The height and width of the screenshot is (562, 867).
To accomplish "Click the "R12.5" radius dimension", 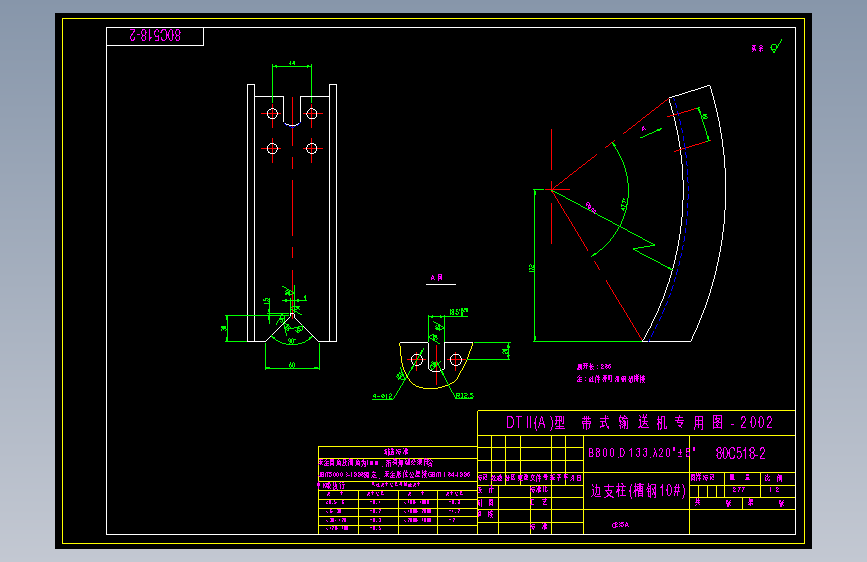I will coord(465,396).
